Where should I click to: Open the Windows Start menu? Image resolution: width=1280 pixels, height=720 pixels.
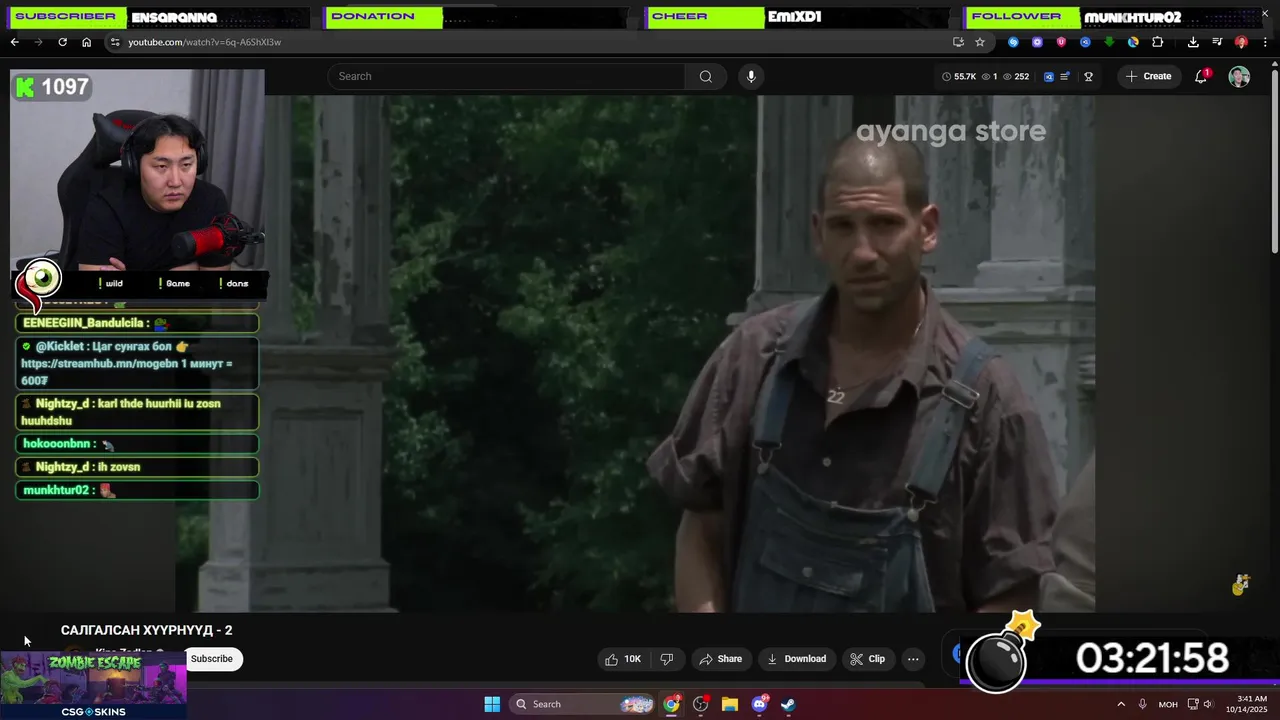pyautogui.click(x=492, y=704)
